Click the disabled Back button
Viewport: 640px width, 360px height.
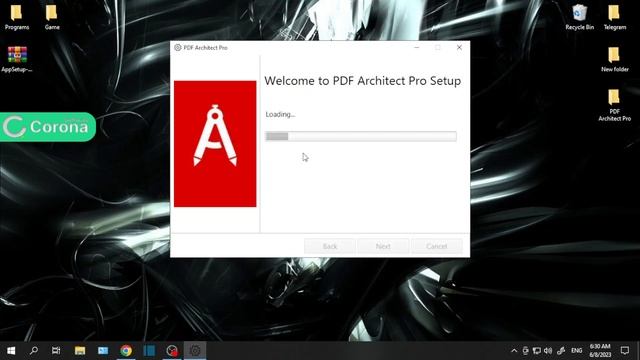pos(330,246)
